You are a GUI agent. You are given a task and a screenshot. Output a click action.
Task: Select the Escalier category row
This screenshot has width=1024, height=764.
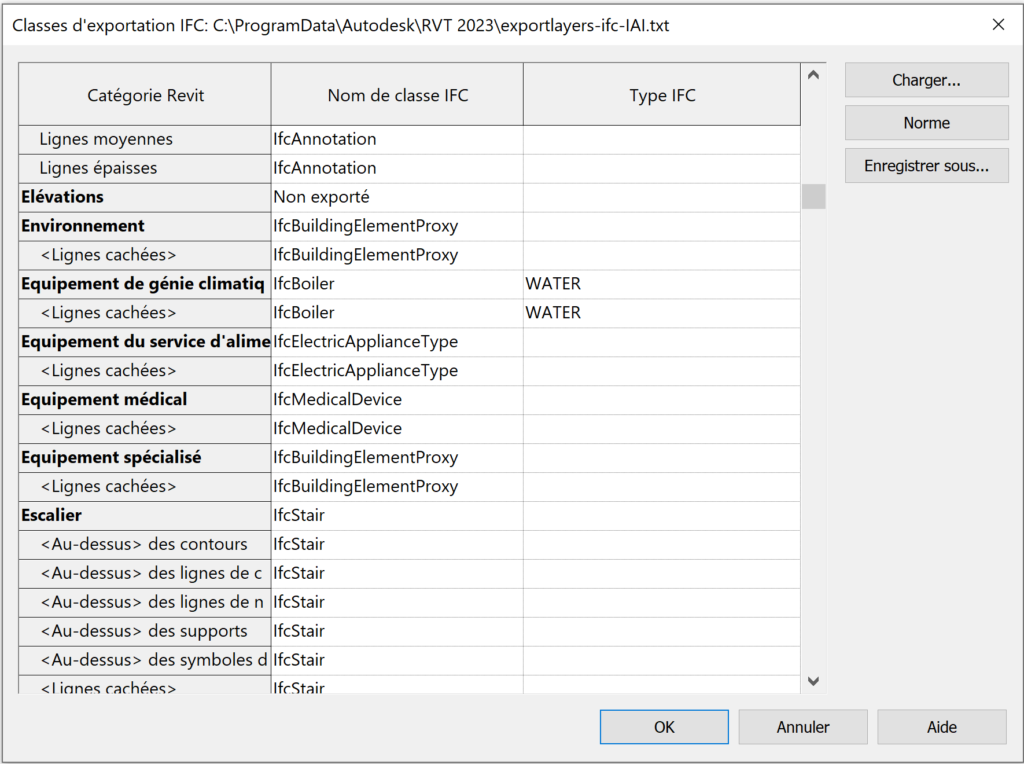[x=145, y=516]
